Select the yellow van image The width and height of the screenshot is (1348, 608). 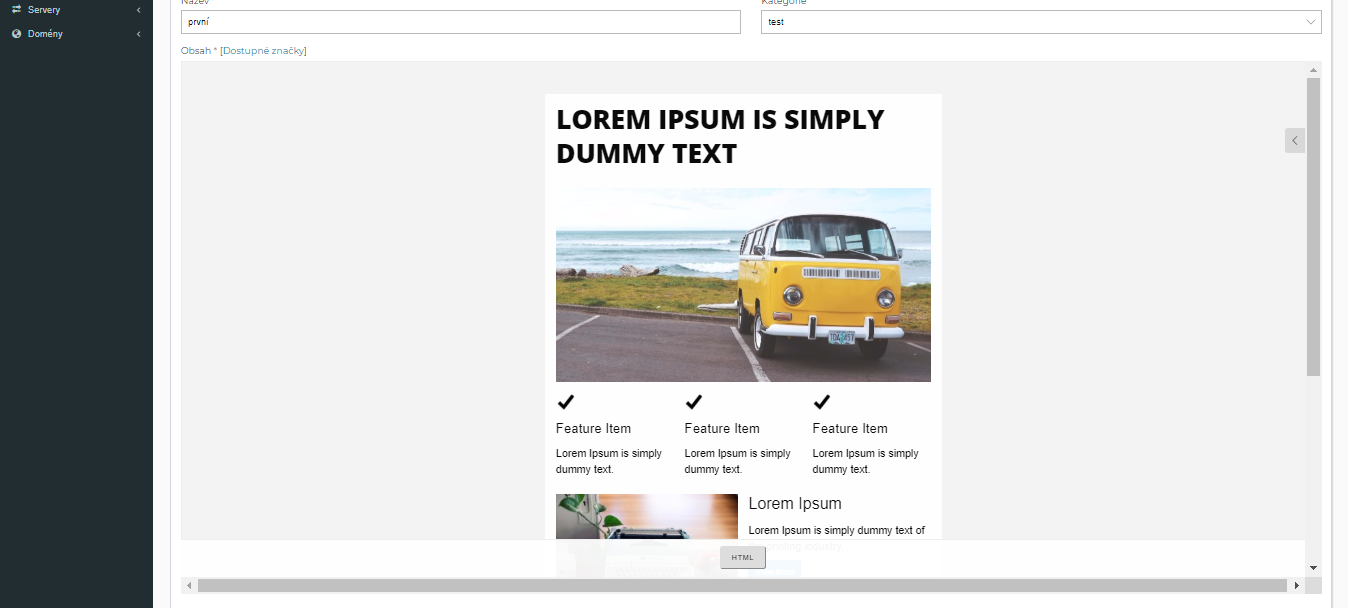743,285
